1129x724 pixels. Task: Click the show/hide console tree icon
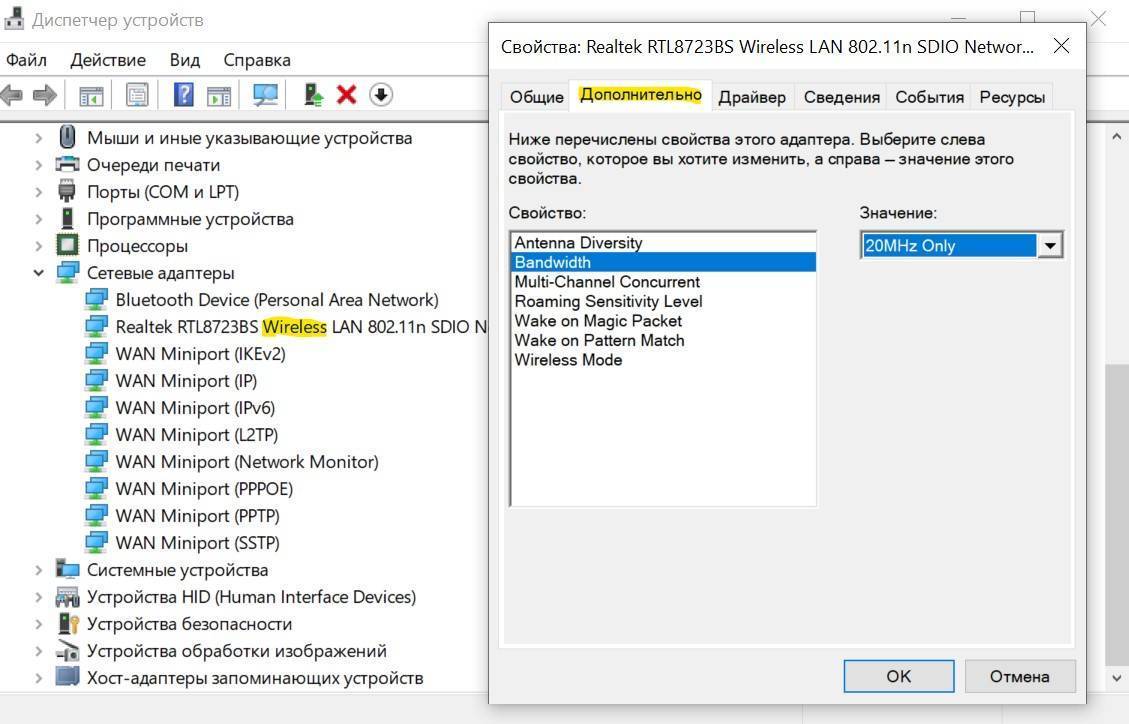click(x=91, y=95)
